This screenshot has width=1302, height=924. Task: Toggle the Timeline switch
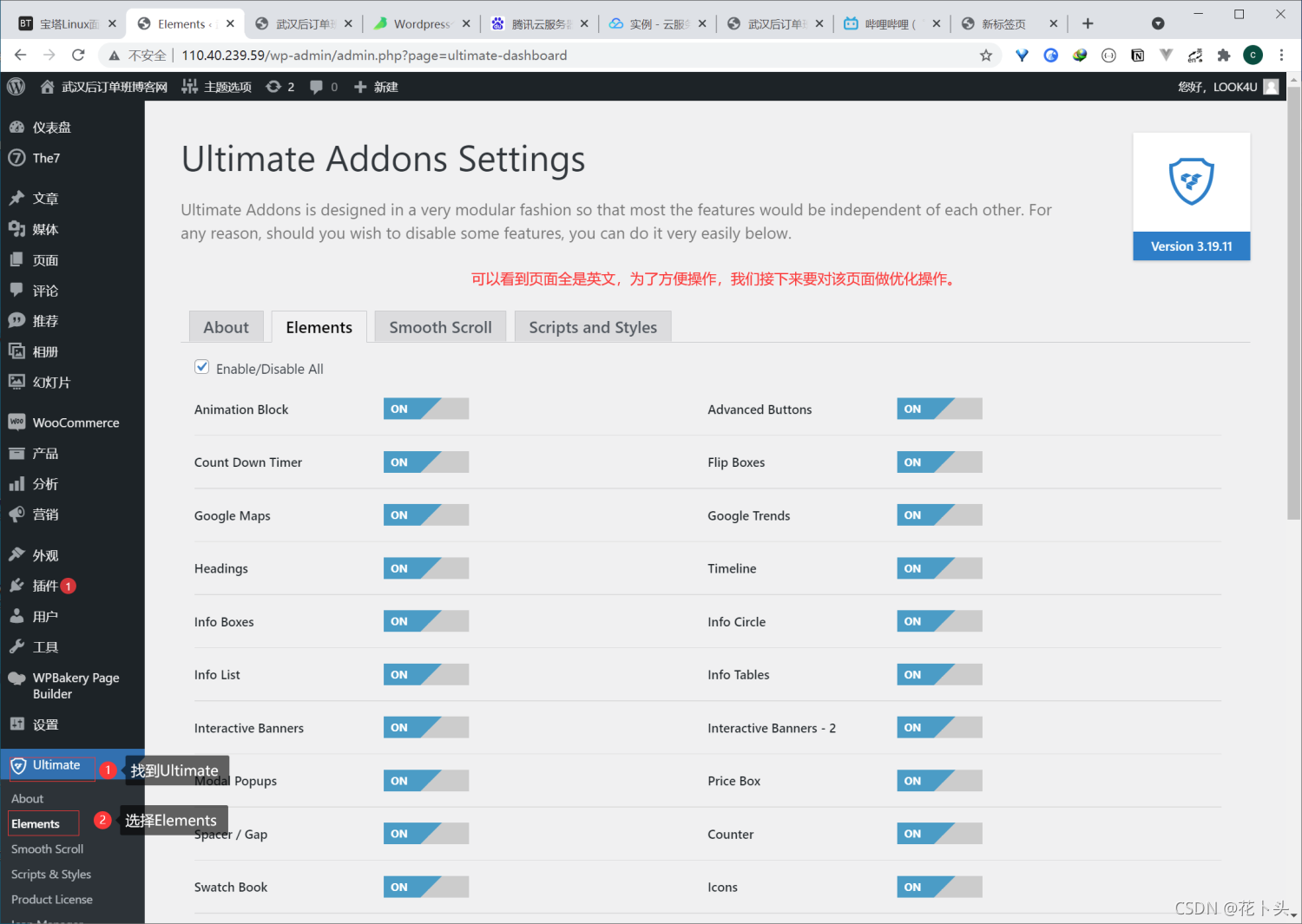[x=939, y=568]
